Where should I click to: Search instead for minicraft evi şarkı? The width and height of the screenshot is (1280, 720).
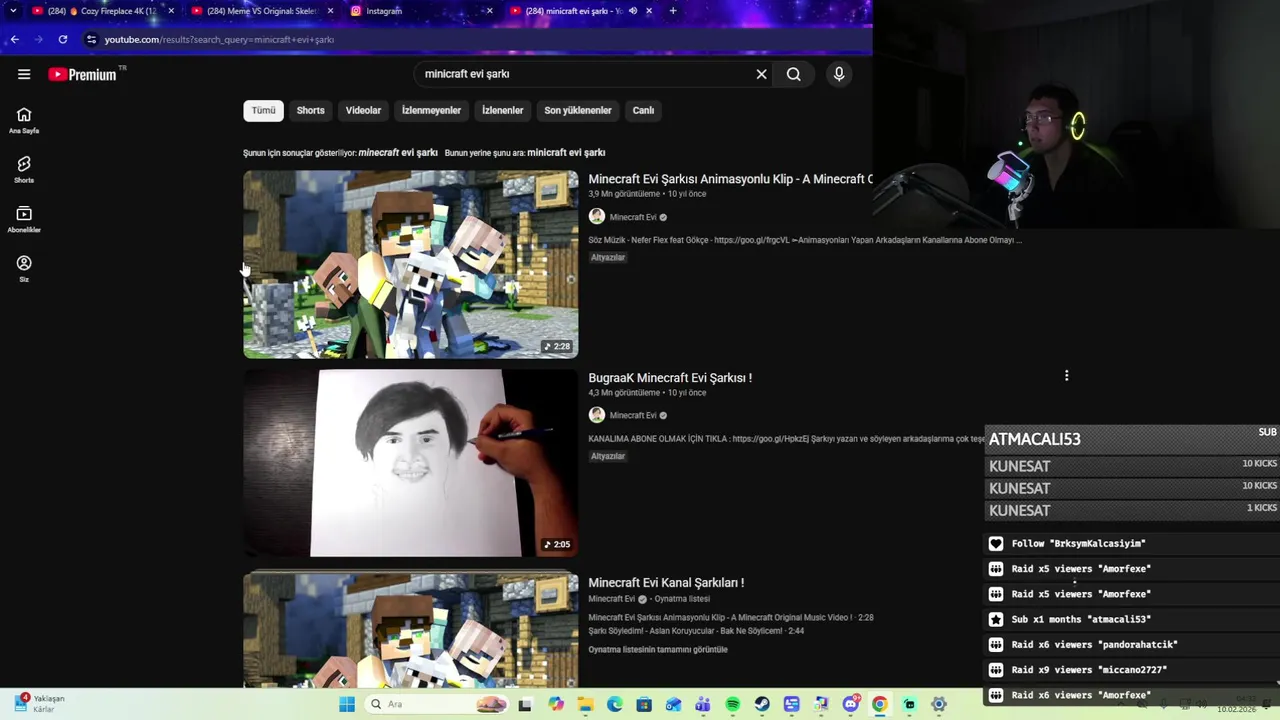[x=566, y=153]
